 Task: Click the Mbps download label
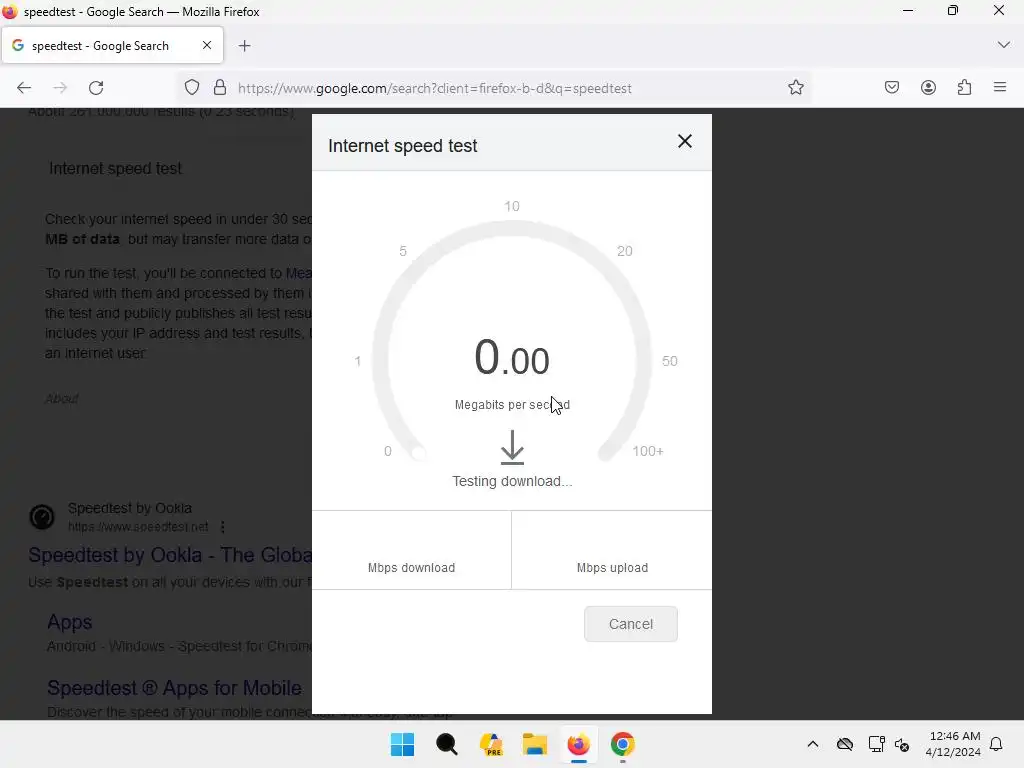coord(411,568)
